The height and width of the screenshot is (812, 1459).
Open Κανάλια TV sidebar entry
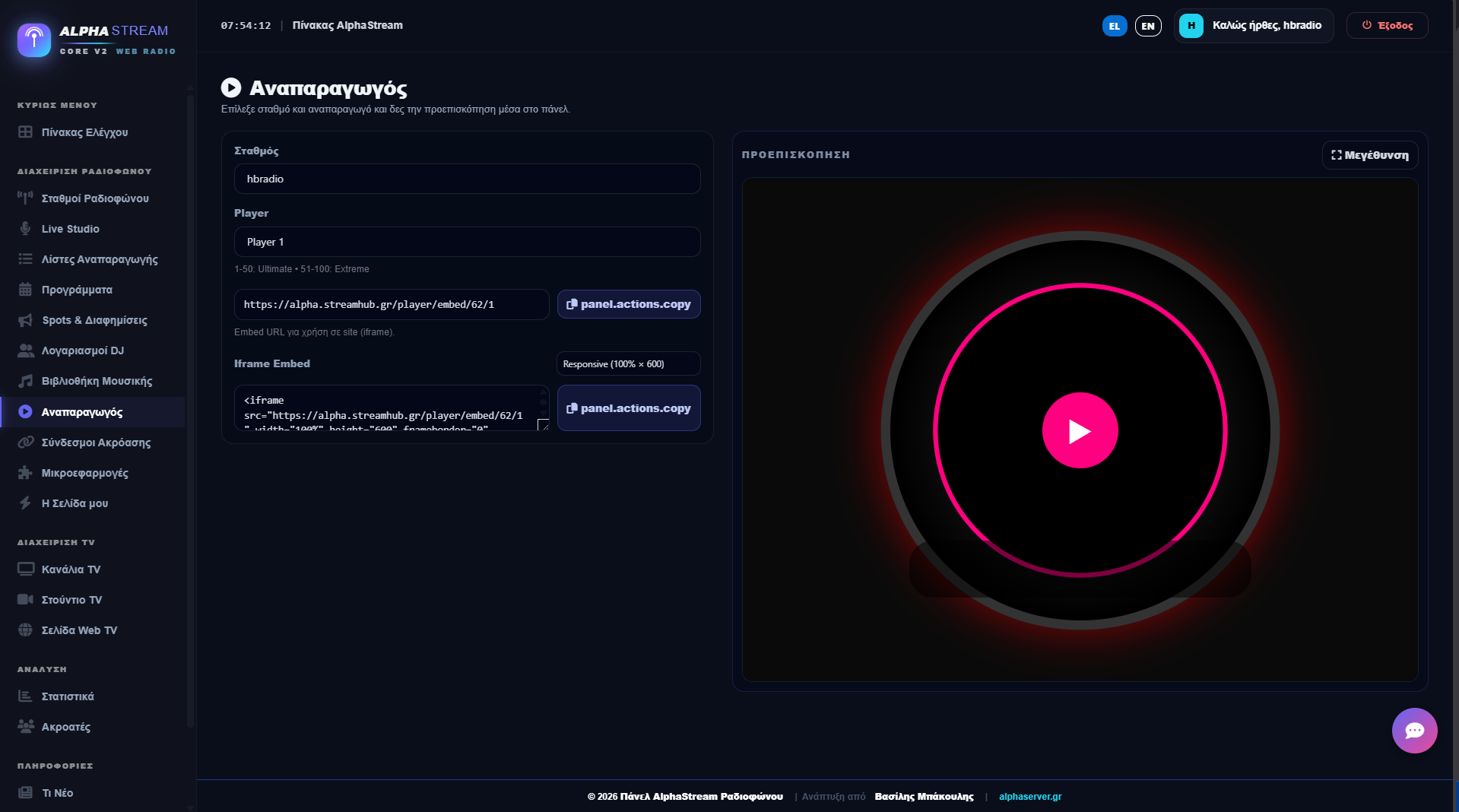tap(92, 569)
